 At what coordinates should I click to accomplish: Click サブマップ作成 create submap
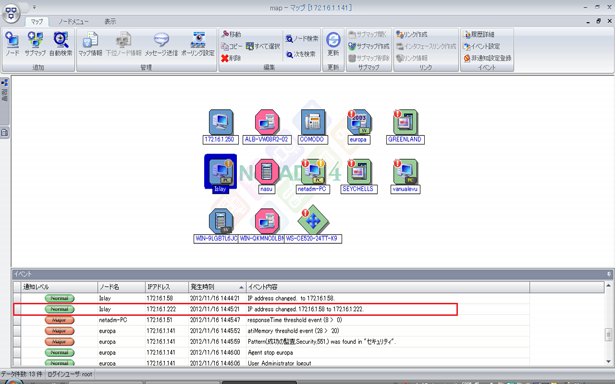pyautogui.click(x=369, y=46)
